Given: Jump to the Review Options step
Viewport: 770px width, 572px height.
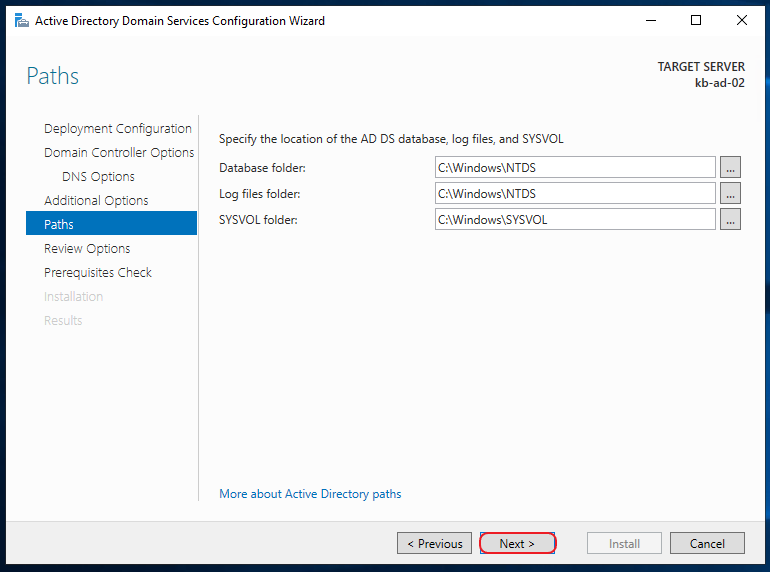Looking at the screenshot, I should tap(87, 249).
